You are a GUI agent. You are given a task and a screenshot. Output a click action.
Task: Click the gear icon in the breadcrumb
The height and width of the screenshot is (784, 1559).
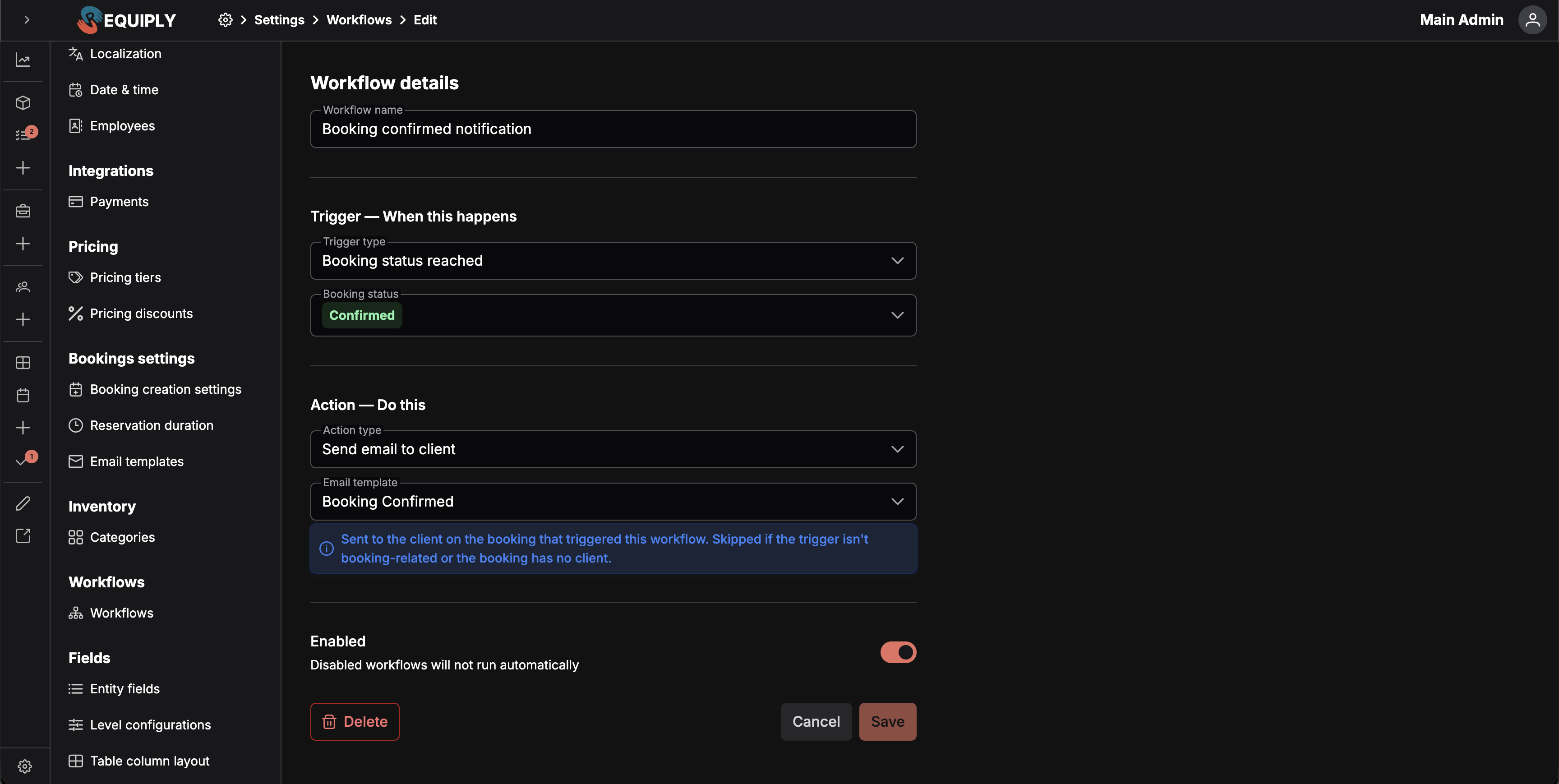[225, 20]
